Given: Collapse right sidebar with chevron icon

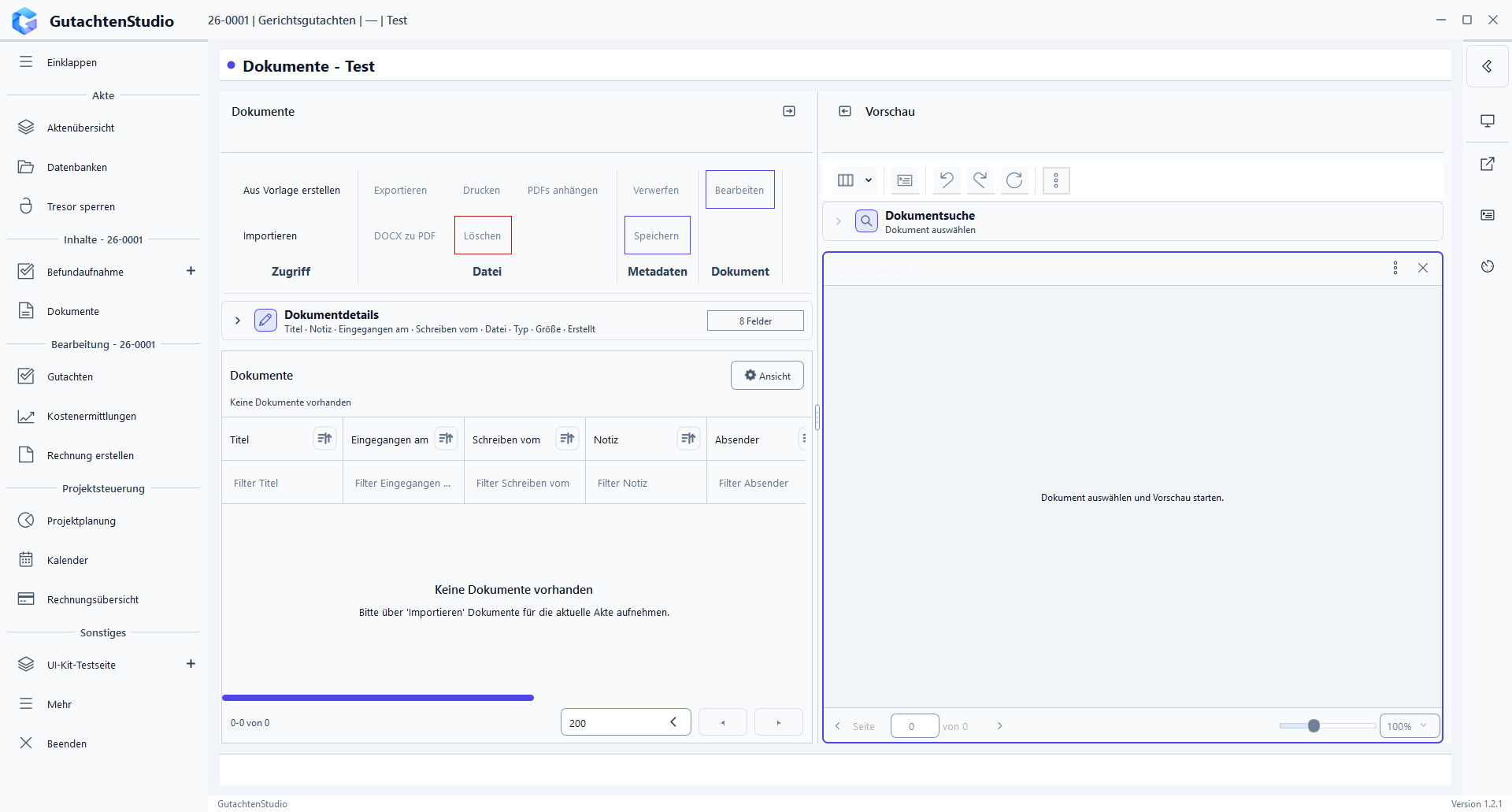Looking at the screenshot, I should click(1487, 66).
